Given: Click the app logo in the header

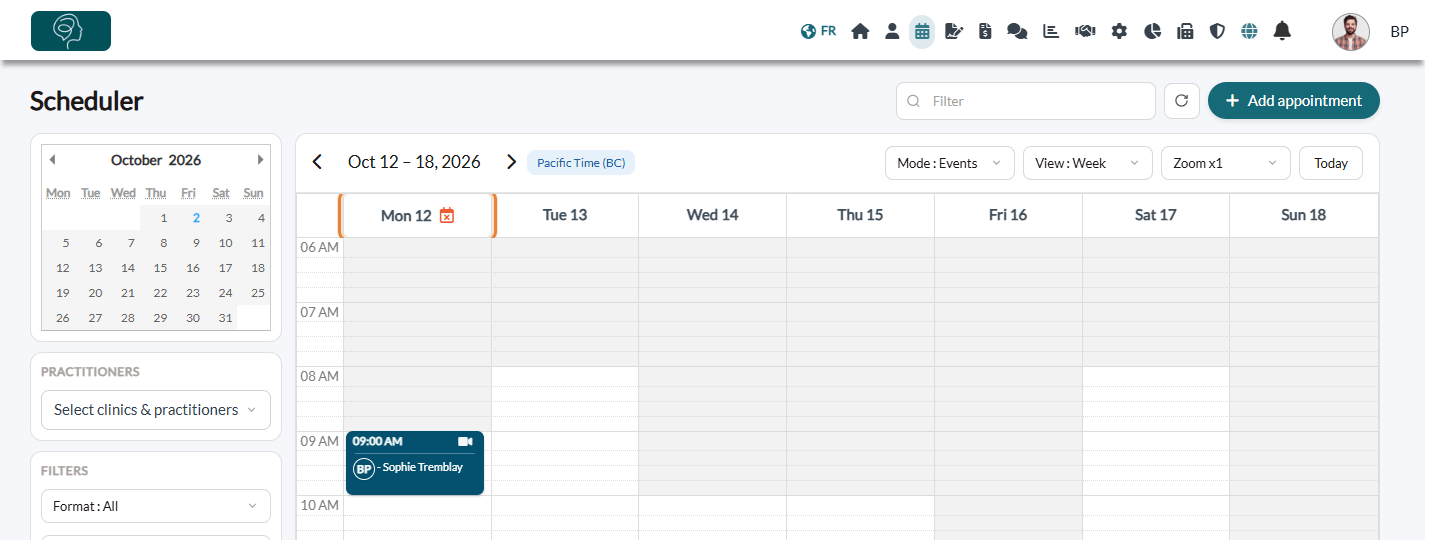Looking at the screenshot, I should tap(71, 31).
